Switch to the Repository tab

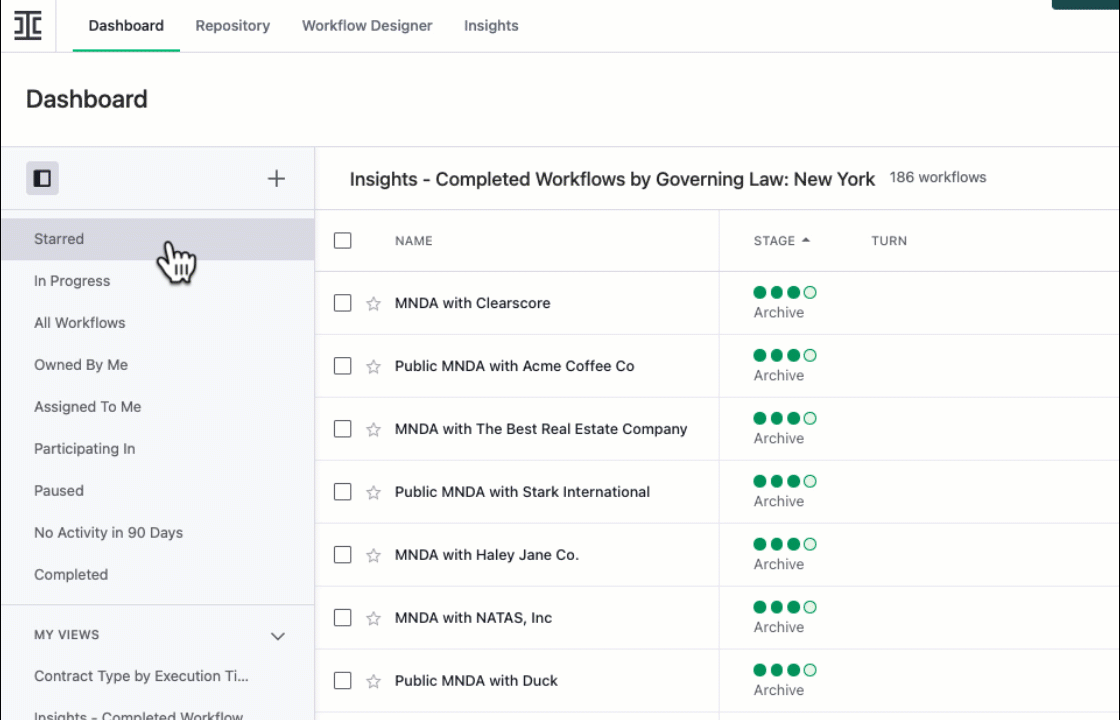point(232,25)
